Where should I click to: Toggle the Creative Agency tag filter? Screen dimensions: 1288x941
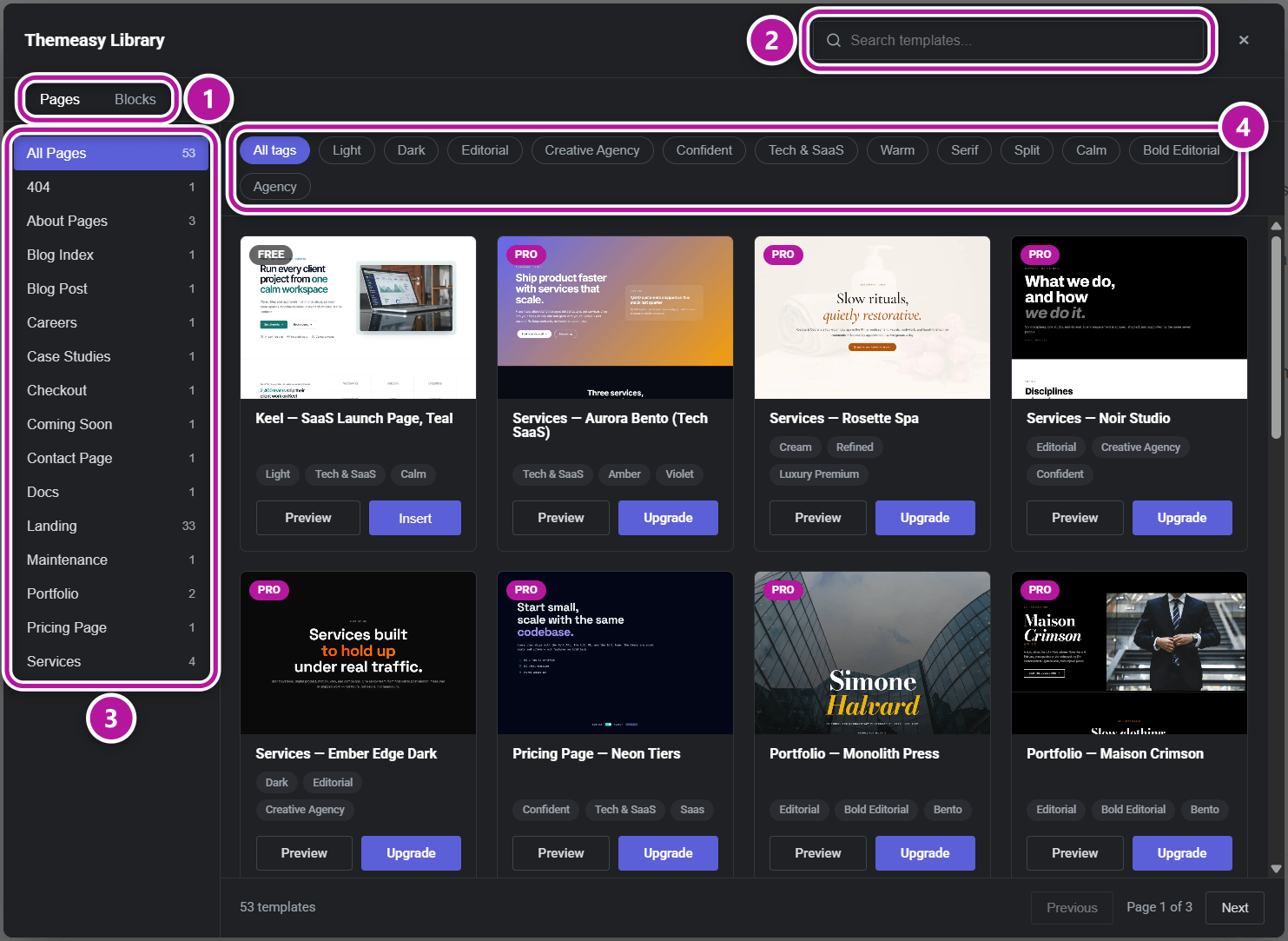pos(592,150)
